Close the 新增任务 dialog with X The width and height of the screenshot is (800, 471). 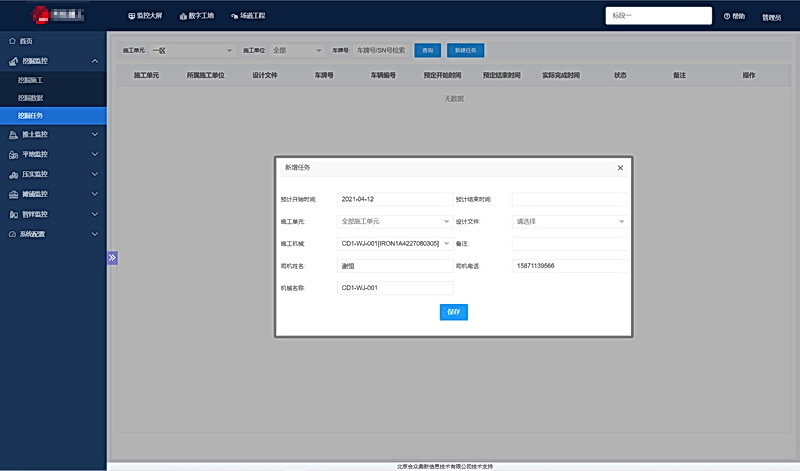click(620, 168)
